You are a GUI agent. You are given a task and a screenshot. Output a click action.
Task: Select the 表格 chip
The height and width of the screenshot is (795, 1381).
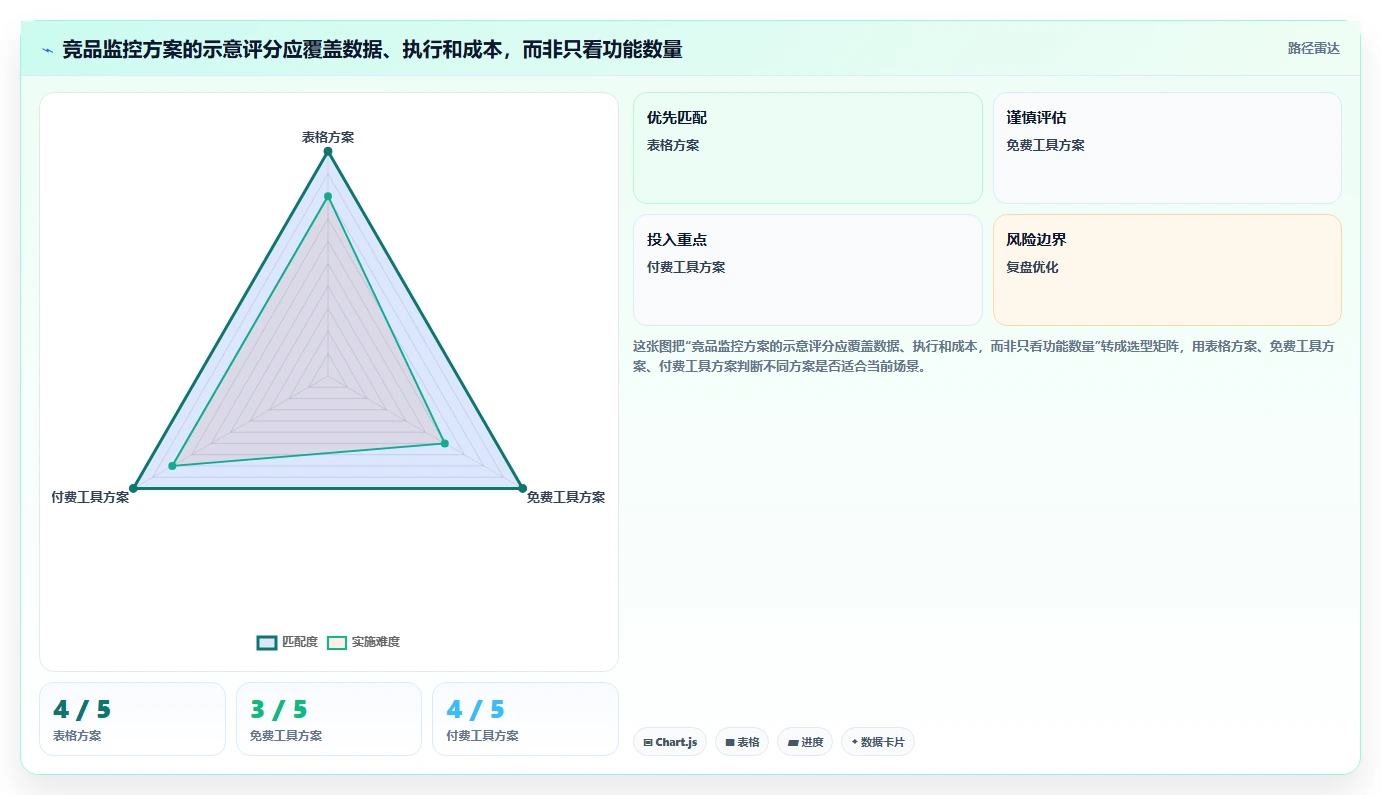742,742
